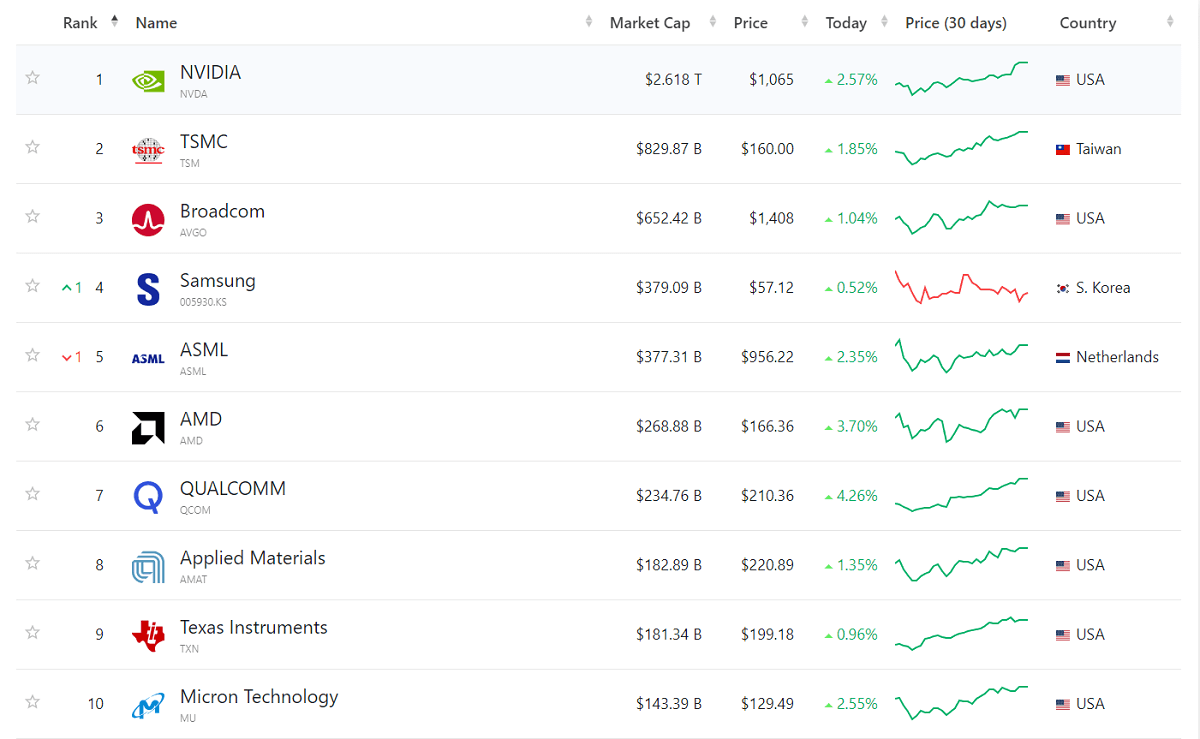Click the Samsung S logo

(148, 289)
